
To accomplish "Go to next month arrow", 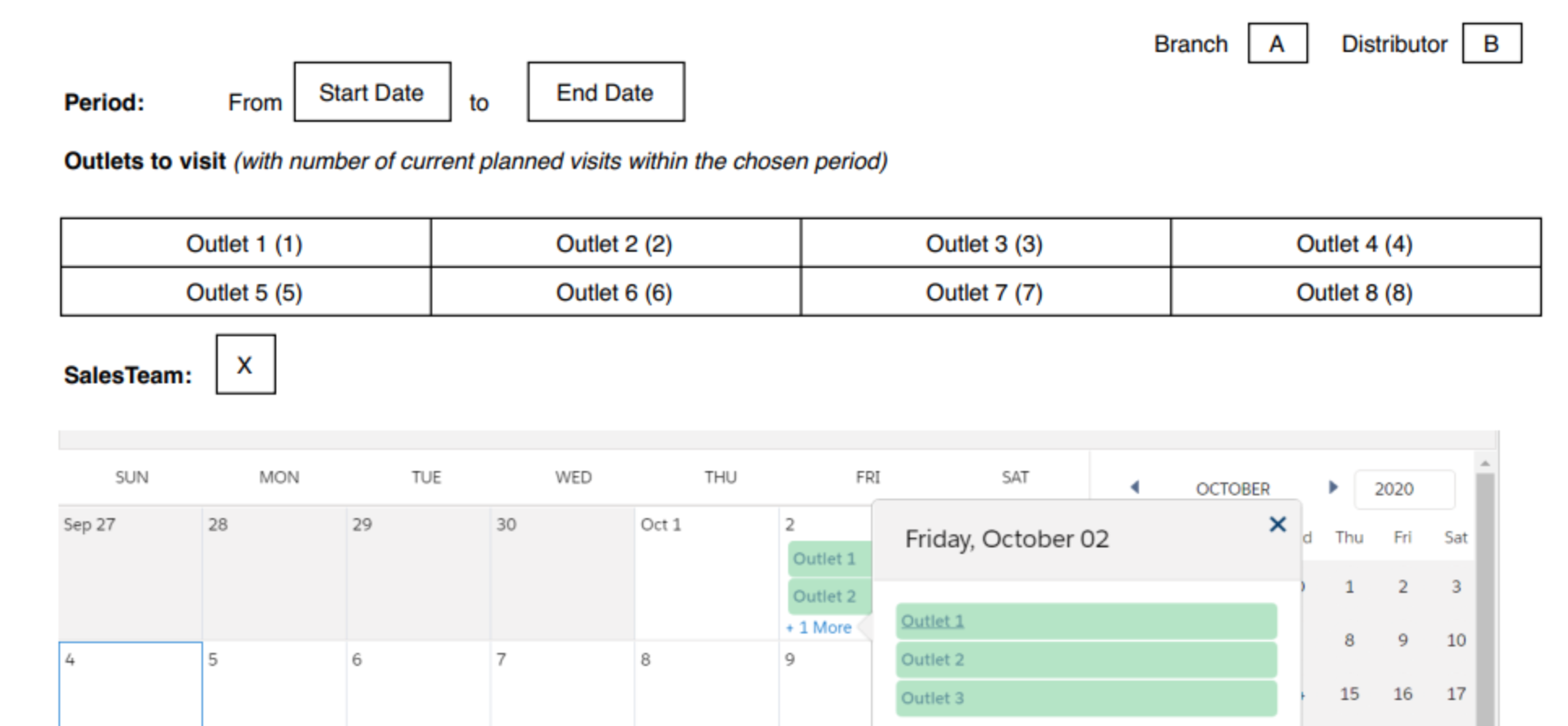I will (x=1332, y=487).
